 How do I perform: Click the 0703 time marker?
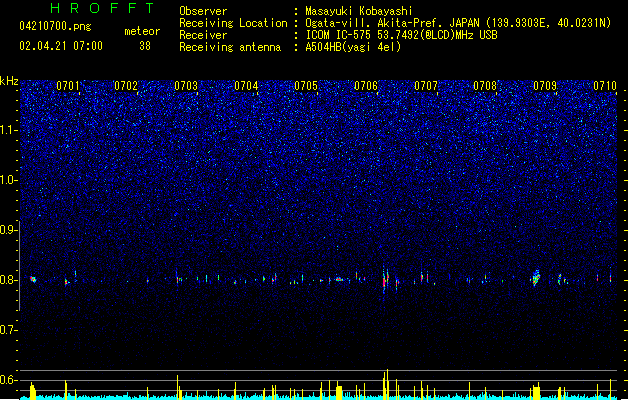[186, 86]
